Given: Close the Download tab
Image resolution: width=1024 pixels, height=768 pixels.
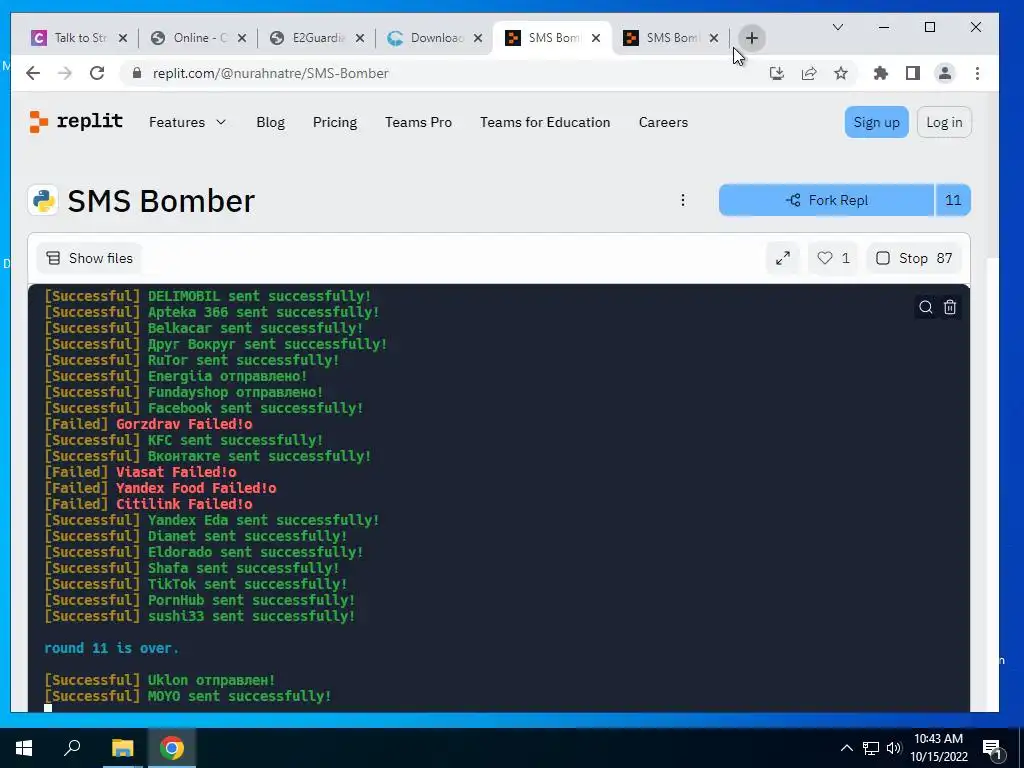Looking at the screenshot, I should coord(478,38).
